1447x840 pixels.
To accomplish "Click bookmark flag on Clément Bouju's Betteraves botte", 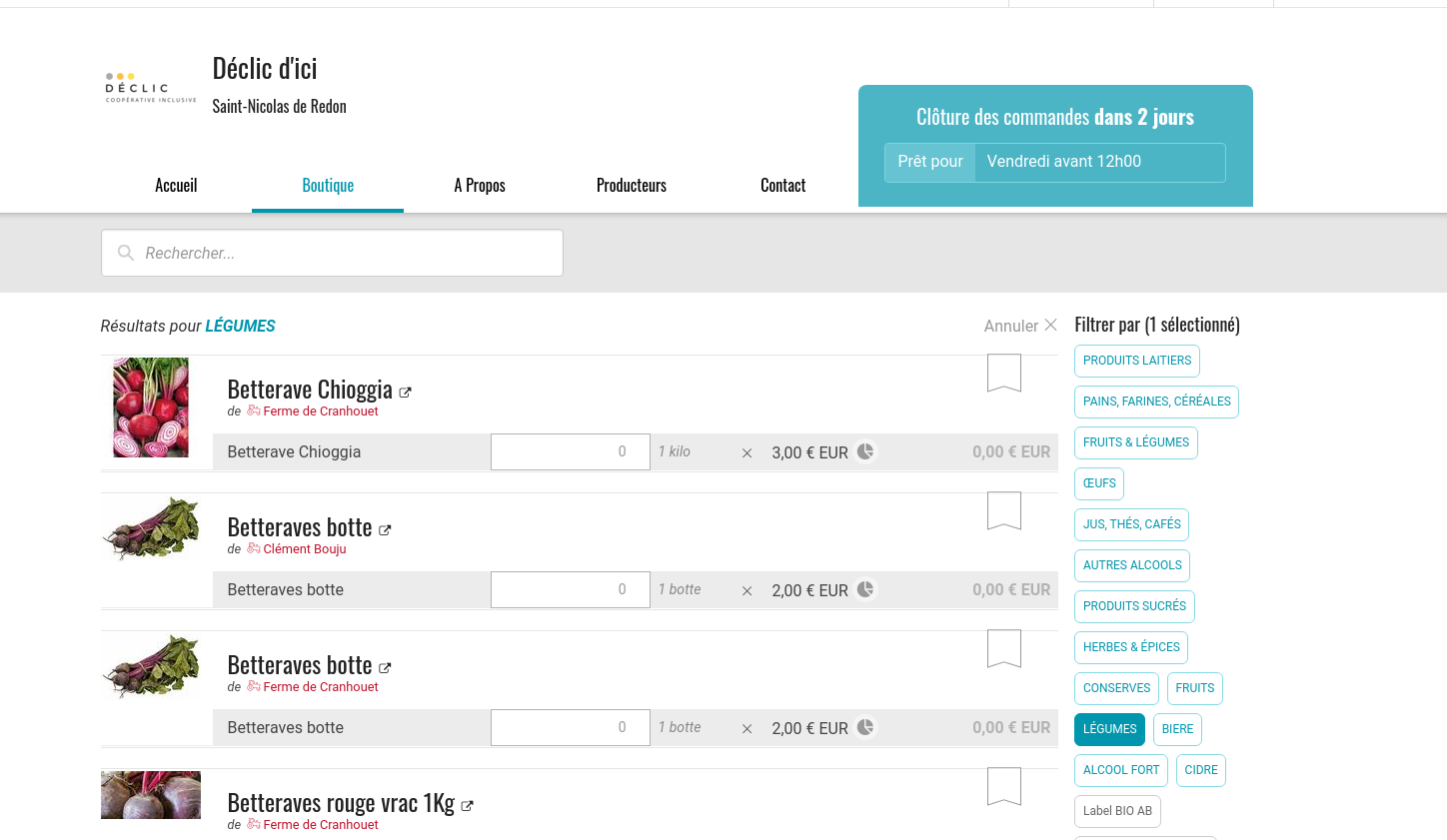I will 1004,510.
